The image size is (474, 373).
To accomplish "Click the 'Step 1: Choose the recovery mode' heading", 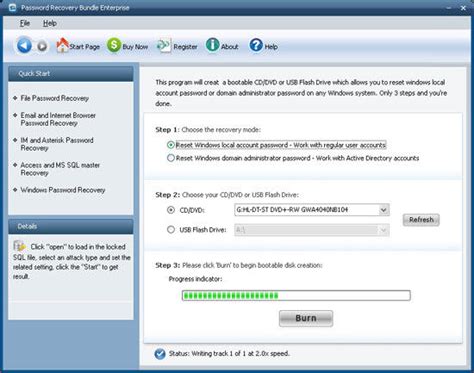I will pos(208,130).
